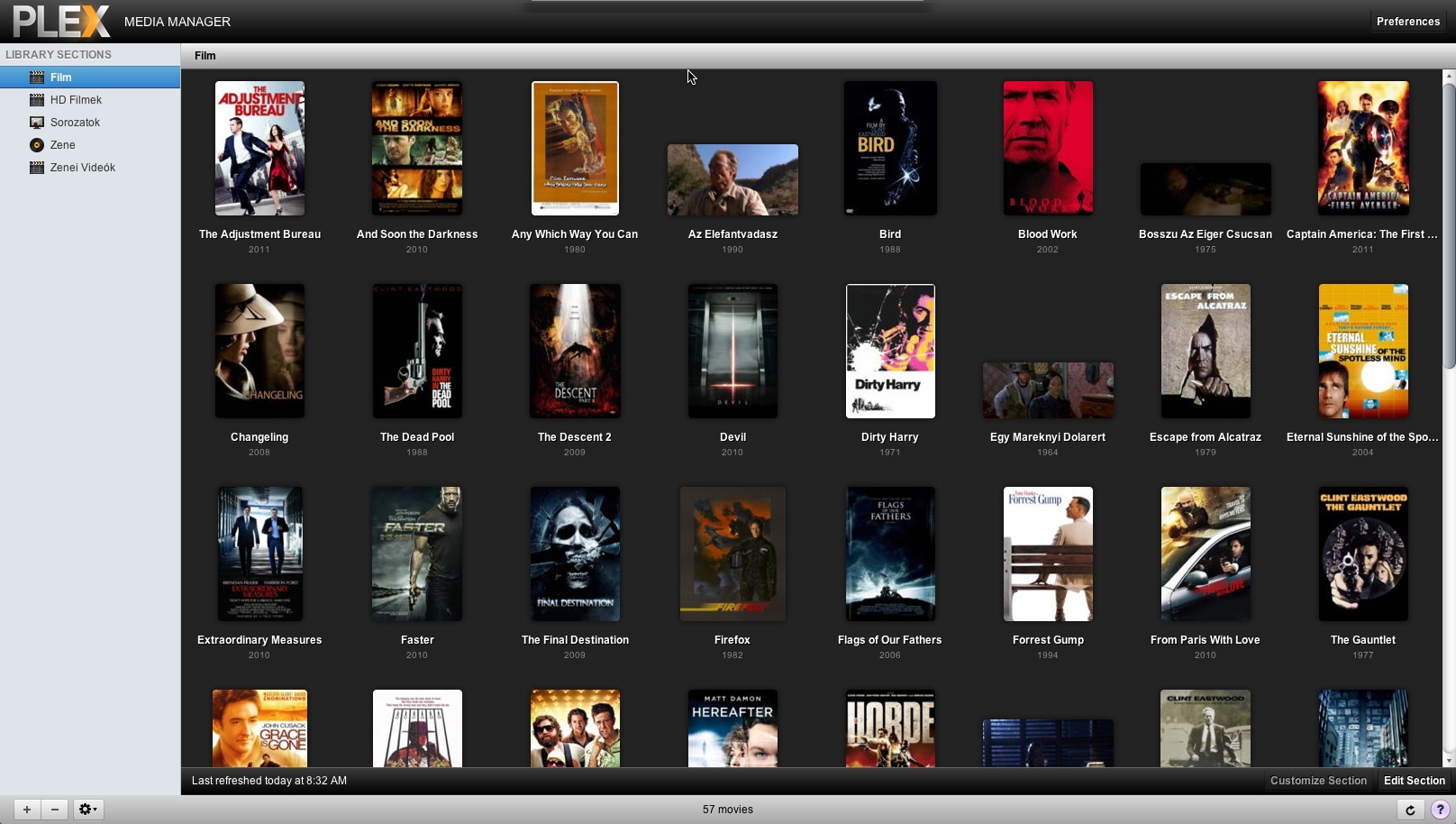
Task: Select the Sorozatok library section
Action: [90, 123]
